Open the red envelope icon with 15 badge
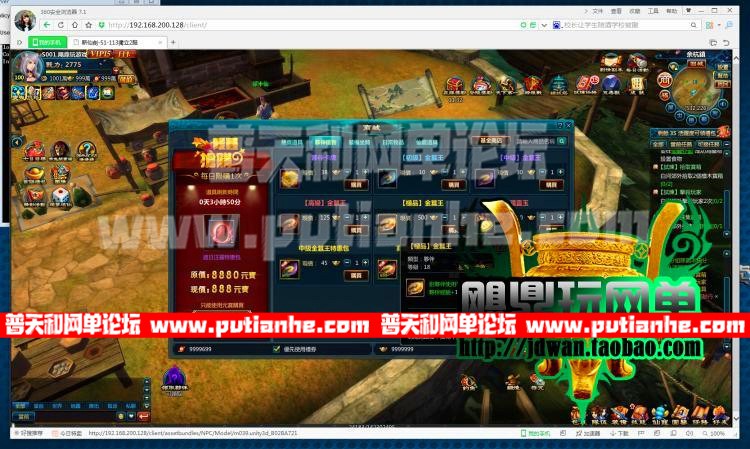 click(x=585, y=85)
